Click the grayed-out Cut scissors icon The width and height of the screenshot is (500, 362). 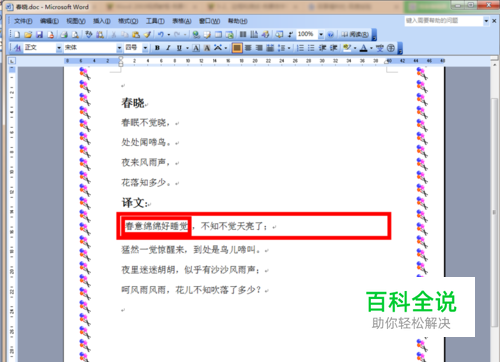114,34
